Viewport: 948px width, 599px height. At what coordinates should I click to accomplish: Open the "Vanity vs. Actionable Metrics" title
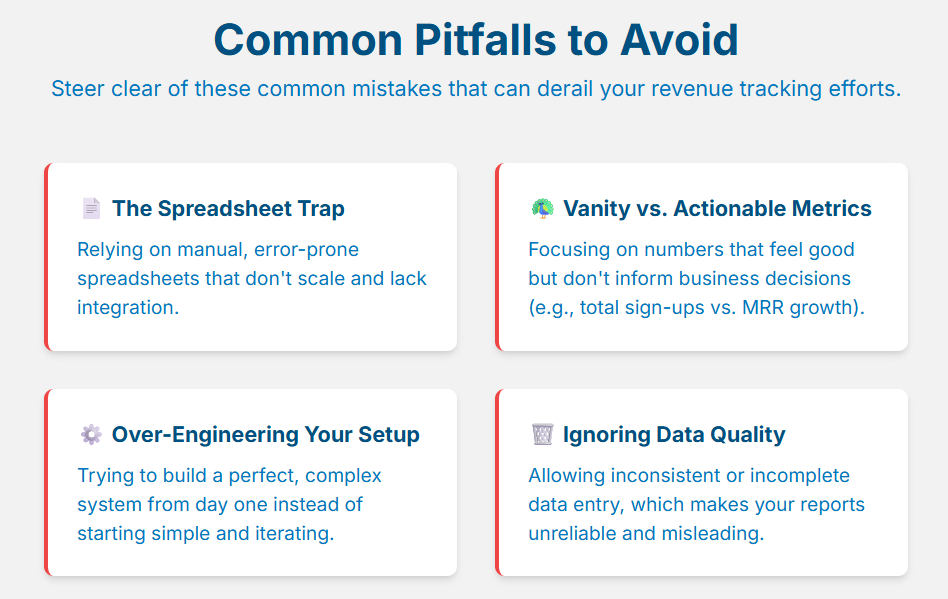click(x=717, y=208)
